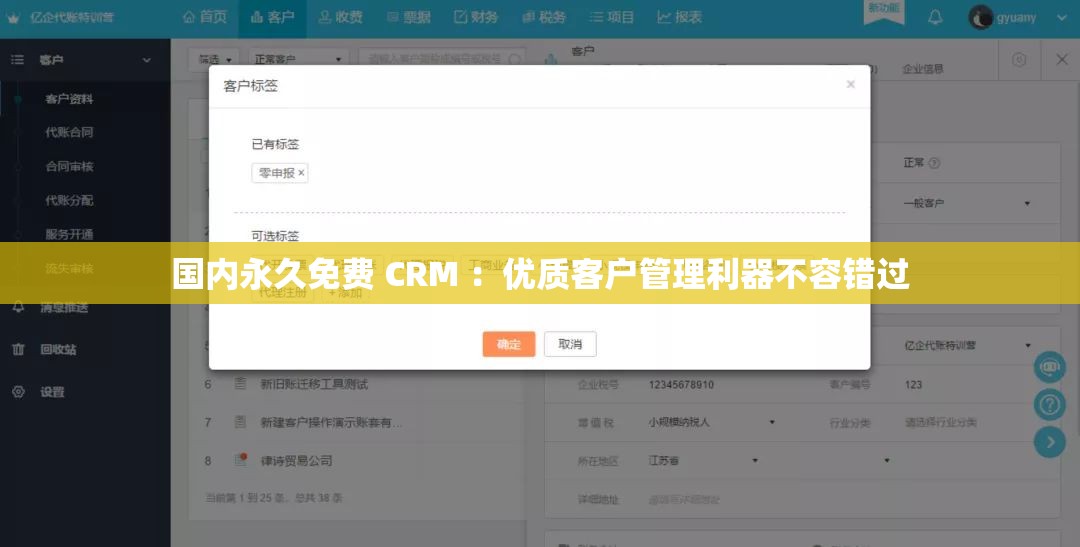The height and width of the screenshot is (547, 1080).
Task: Select 客户 in top navigation
Action: [272, 18]
